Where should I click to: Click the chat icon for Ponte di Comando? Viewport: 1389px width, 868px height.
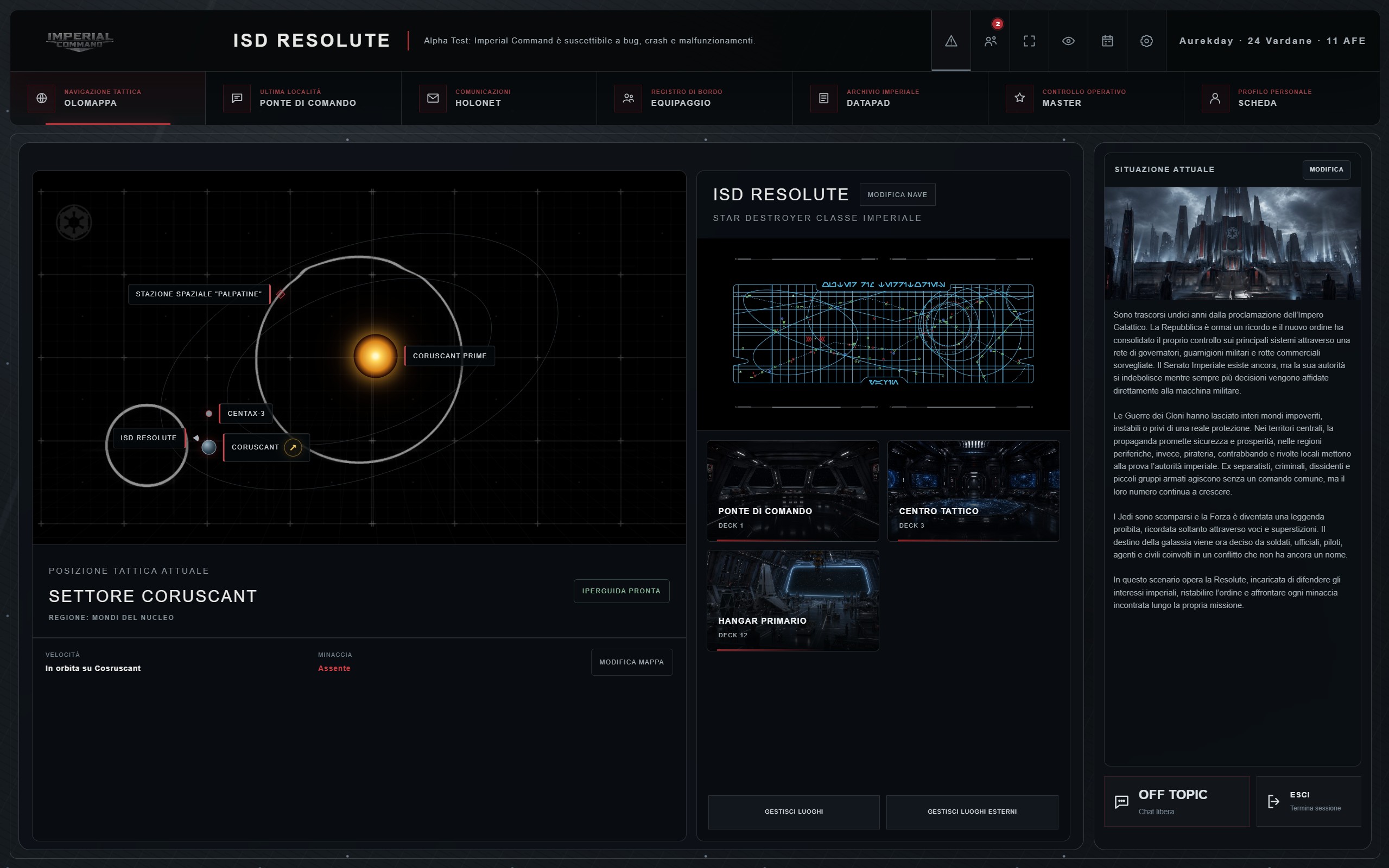[x=237, y=98]
